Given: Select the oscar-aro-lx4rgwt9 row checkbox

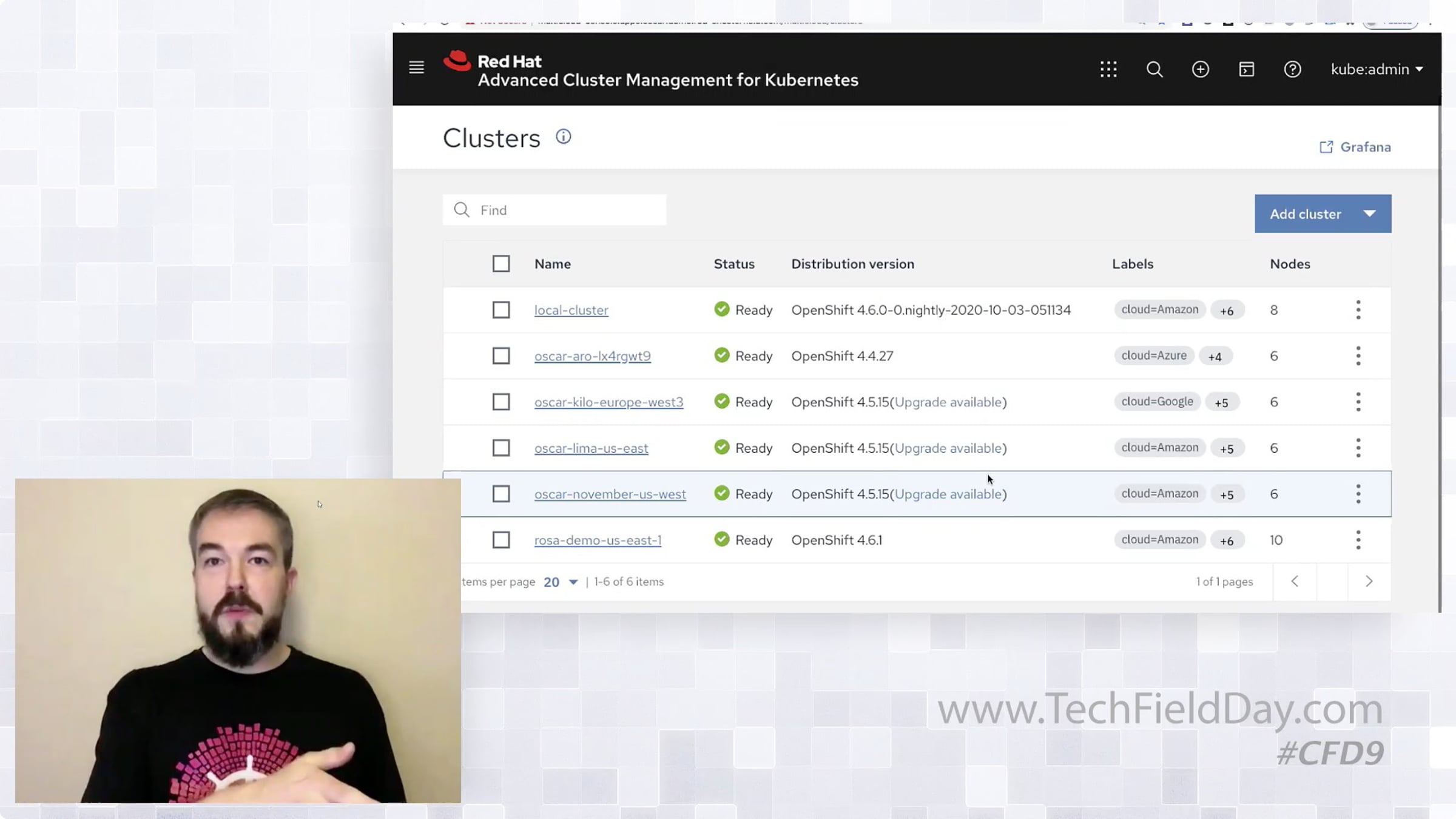Looking at the screenshot, I should tap(501, 356).
